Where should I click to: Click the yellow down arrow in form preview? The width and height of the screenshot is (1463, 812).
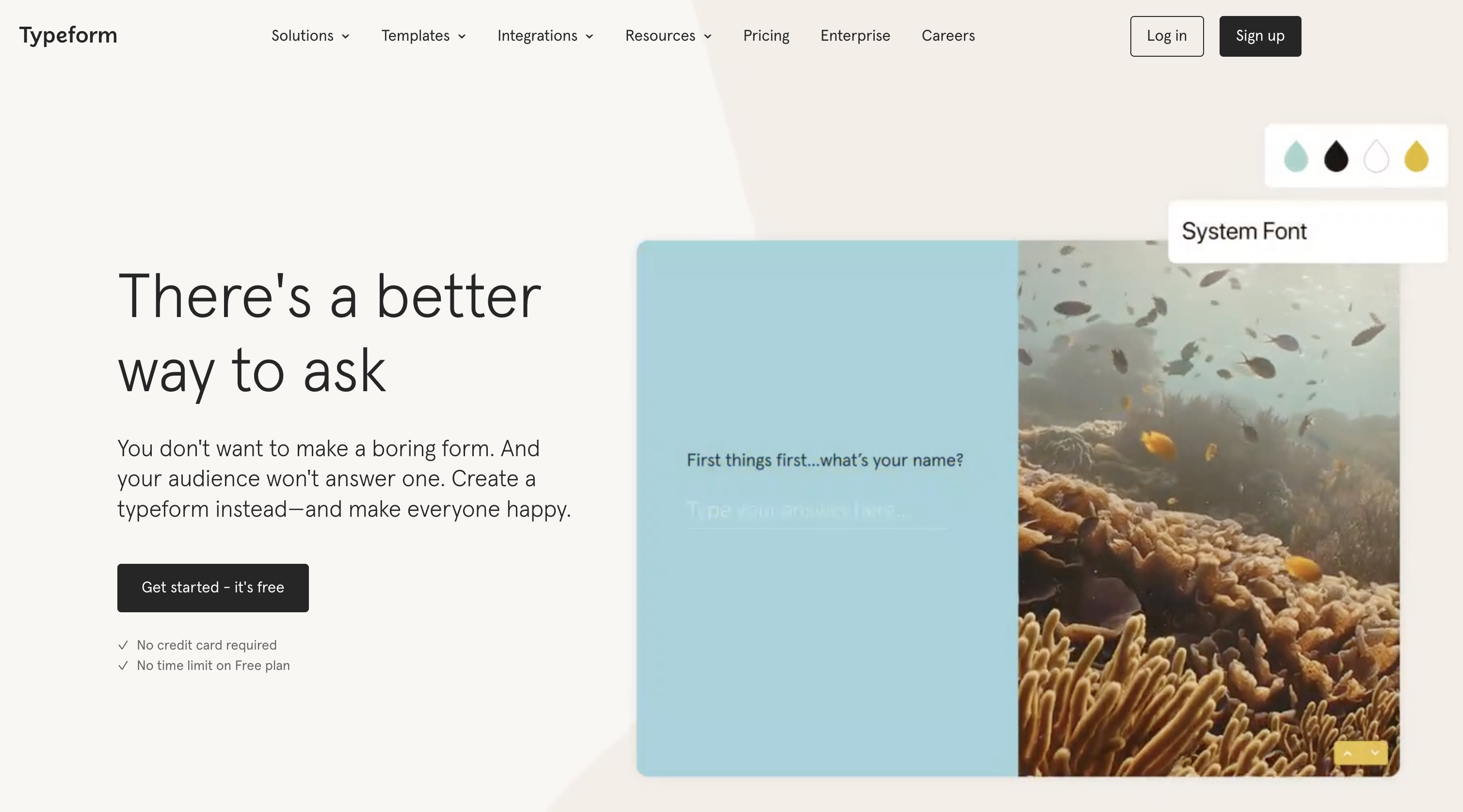point(1375,753)
